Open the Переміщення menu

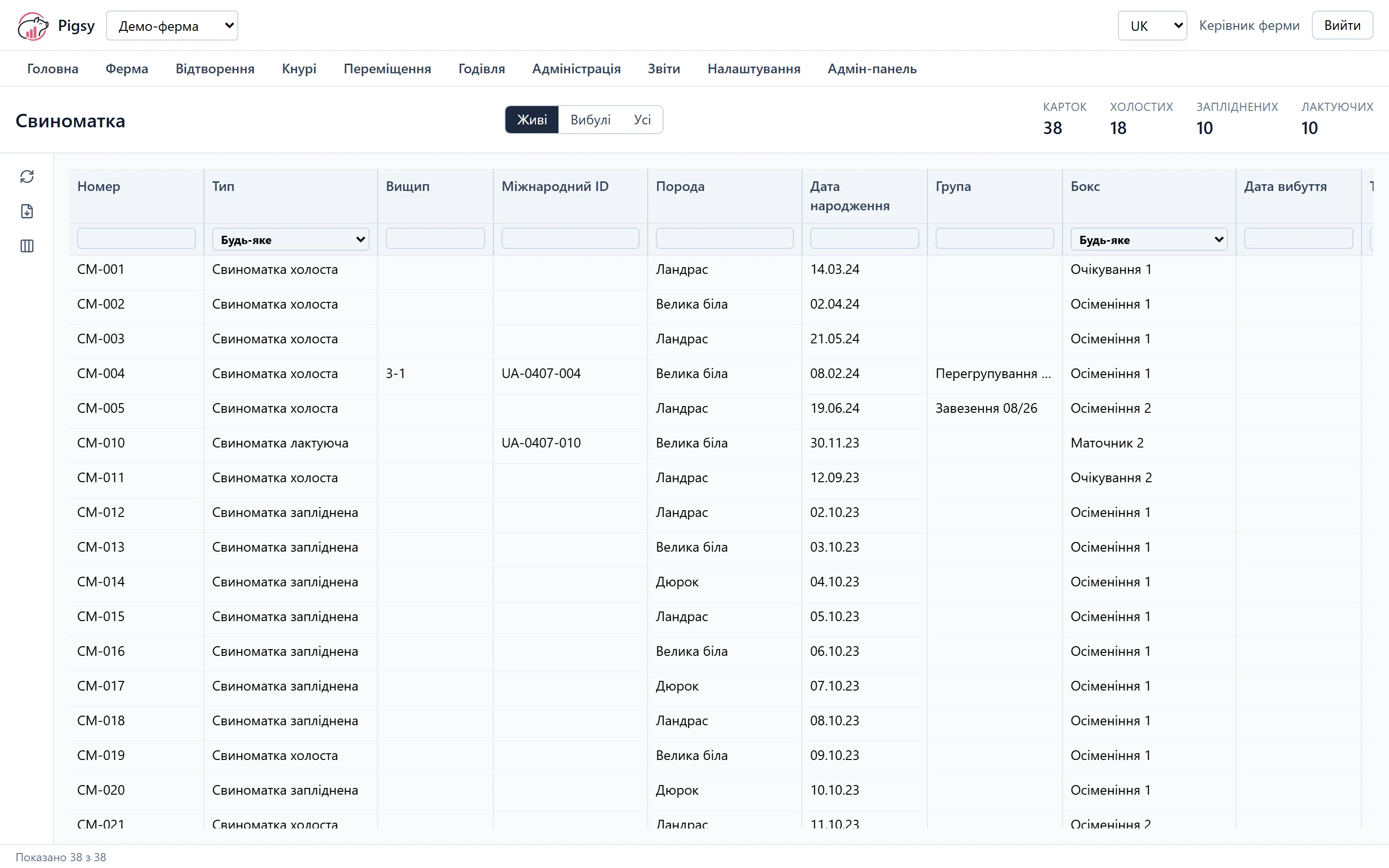click(387, 69)
